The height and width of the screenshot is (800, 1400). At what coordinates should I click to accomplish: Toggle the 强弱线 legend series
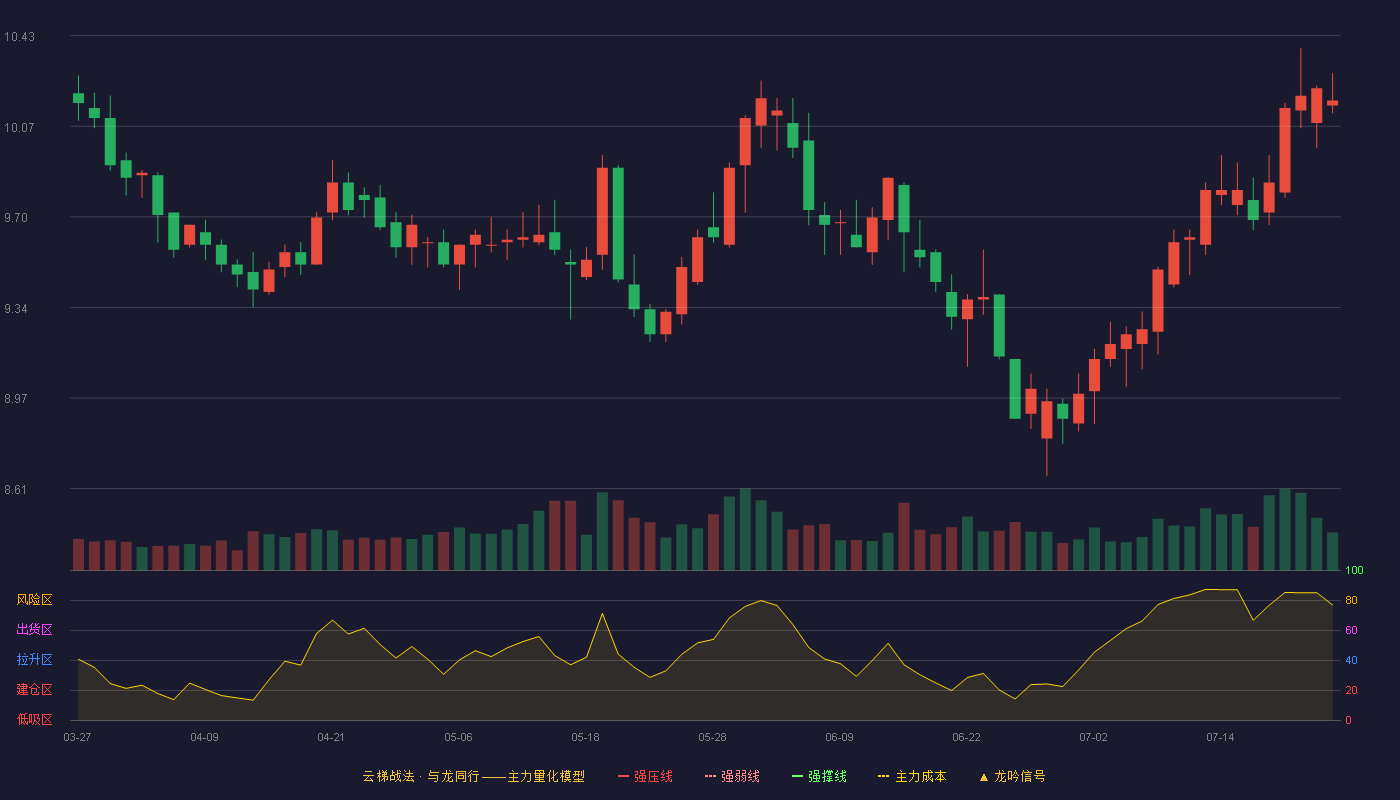(732, 776)
